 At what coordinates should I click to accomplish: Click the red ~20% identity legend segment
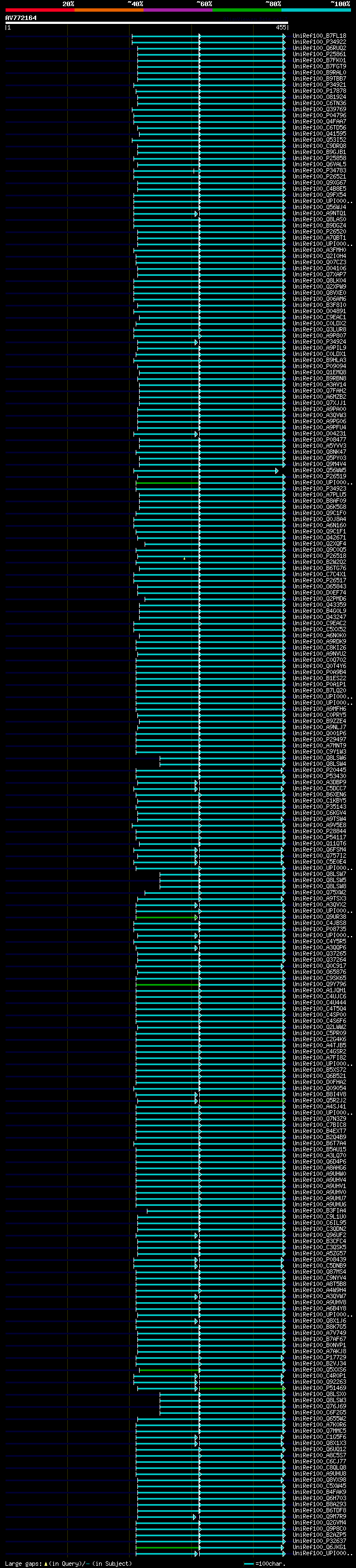[39, 10]
